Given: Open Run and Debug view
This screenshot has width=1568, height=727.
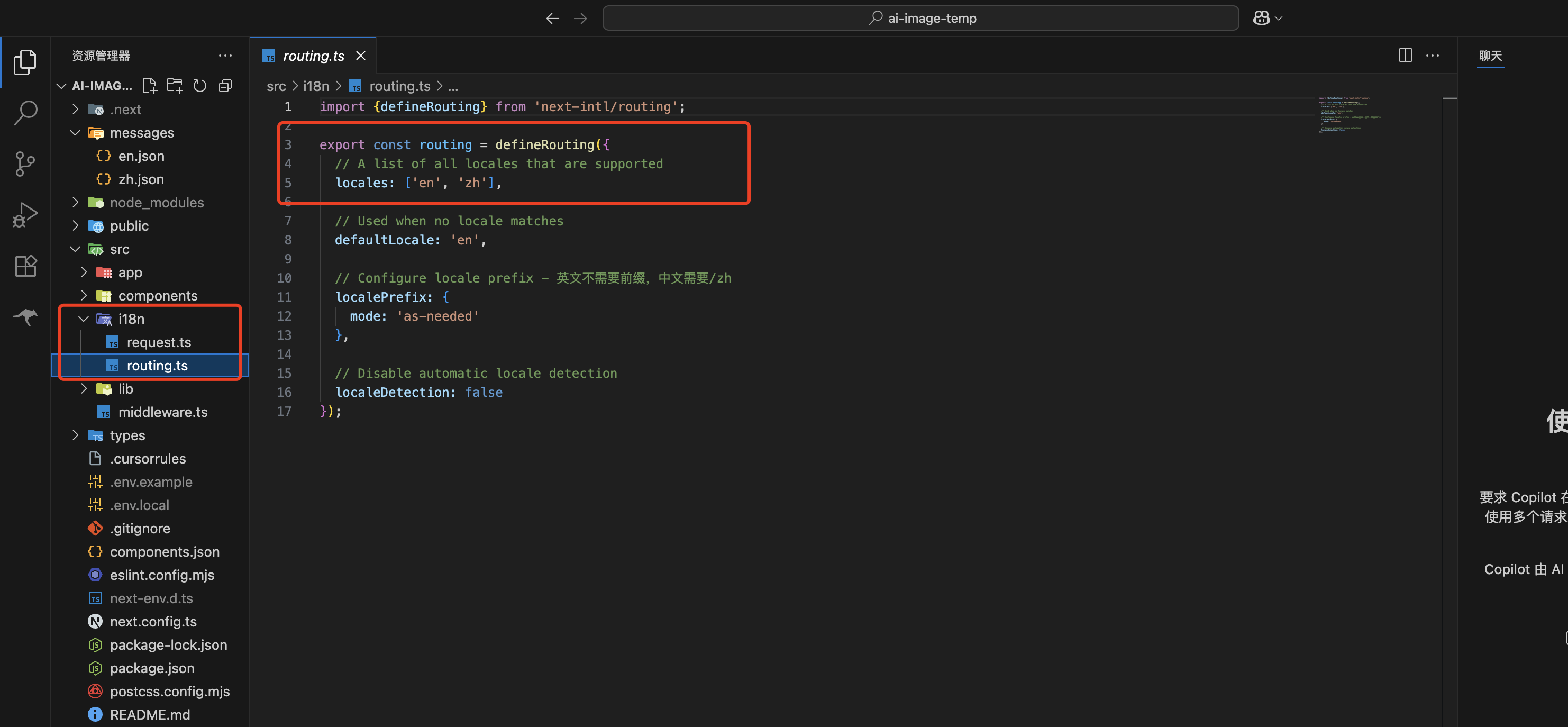Looking at the screenshot, I should 25,215.
